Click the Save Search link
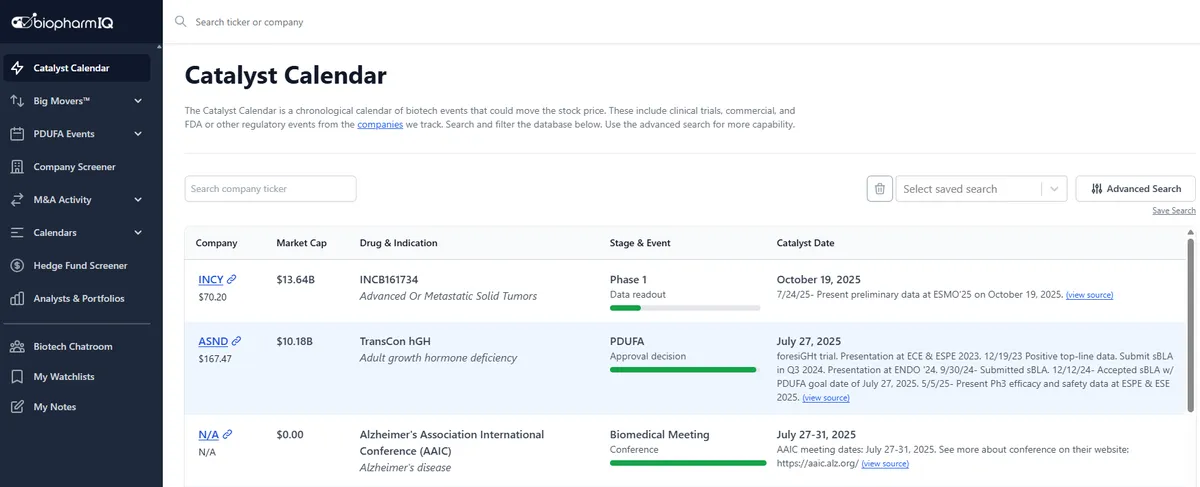 click(1174, 211)
